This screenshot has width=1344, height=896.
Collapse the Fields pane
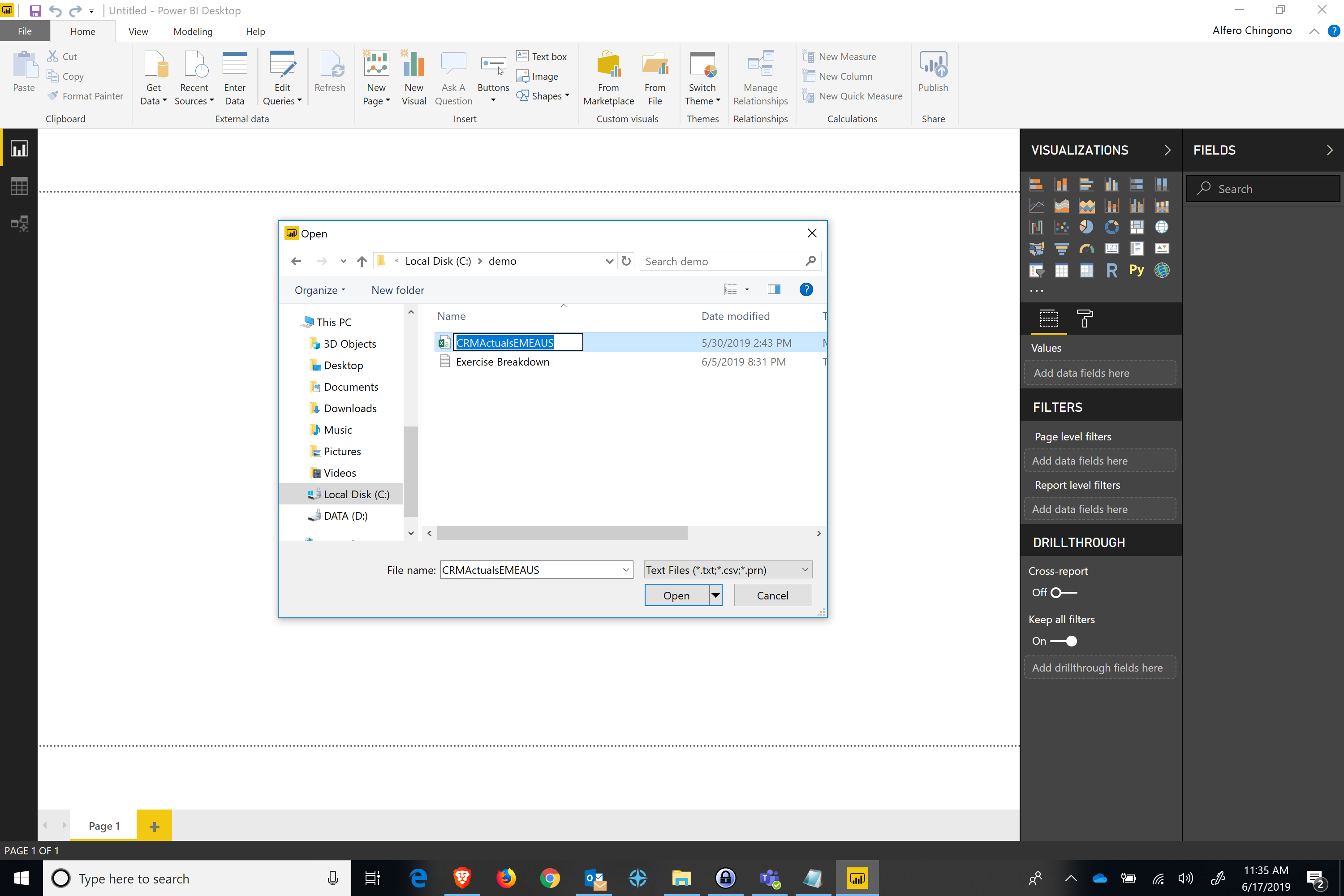click(1330, 150)
